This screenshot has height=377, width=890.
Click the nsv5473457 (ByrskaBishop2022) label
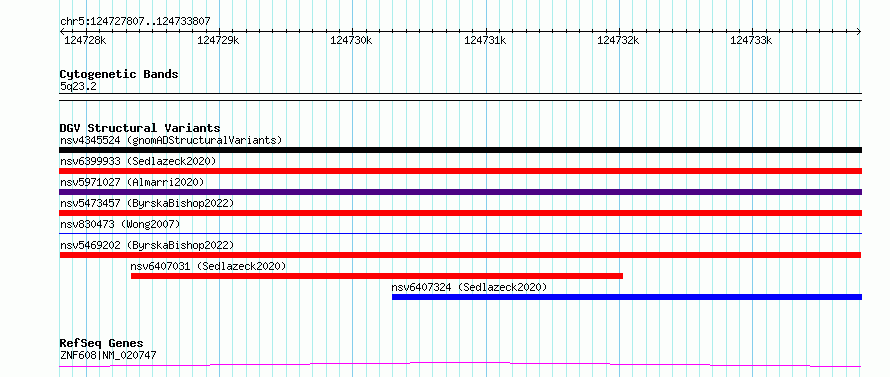tap(146, 203)
